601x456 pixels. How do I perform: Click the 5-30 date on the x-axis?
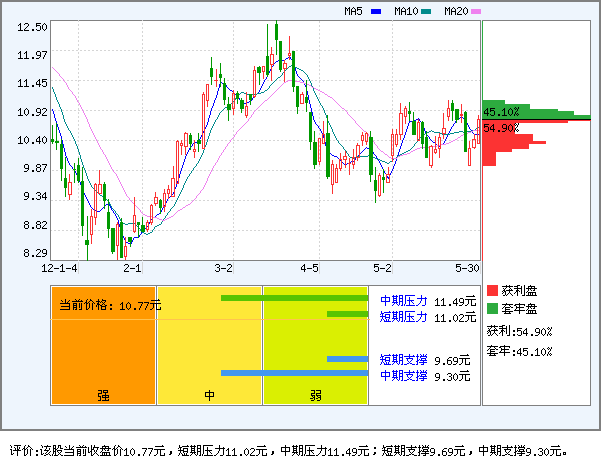(467, 269)
